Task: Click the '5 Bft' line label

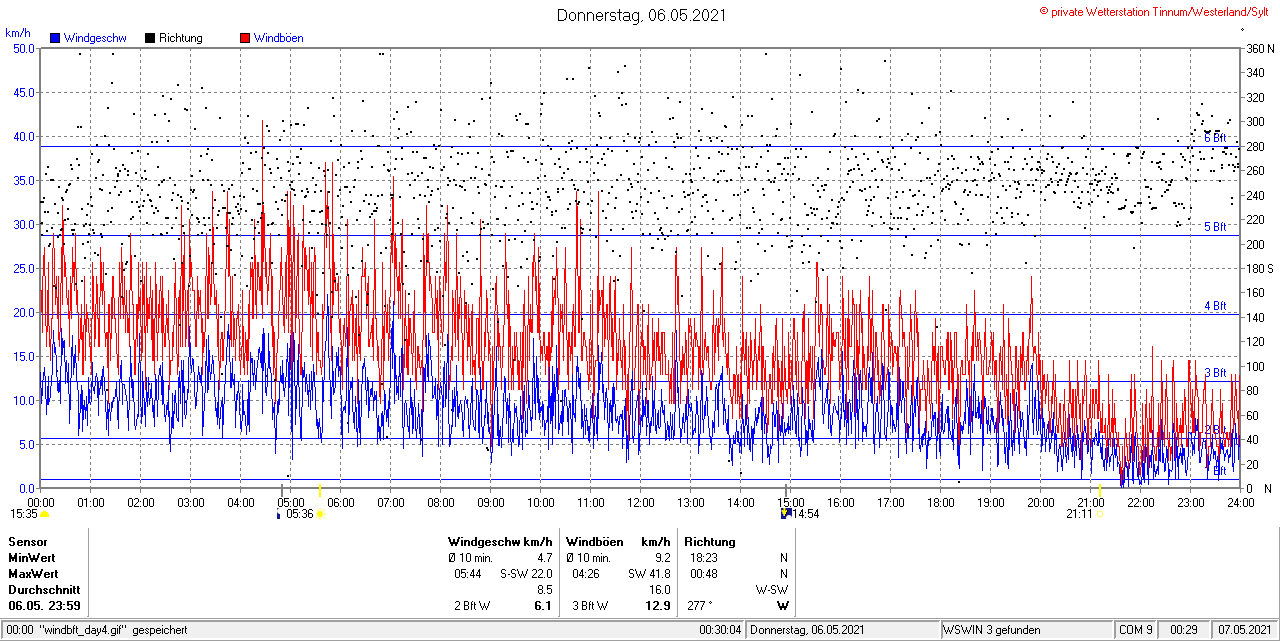Action: tap(1214, 227)
